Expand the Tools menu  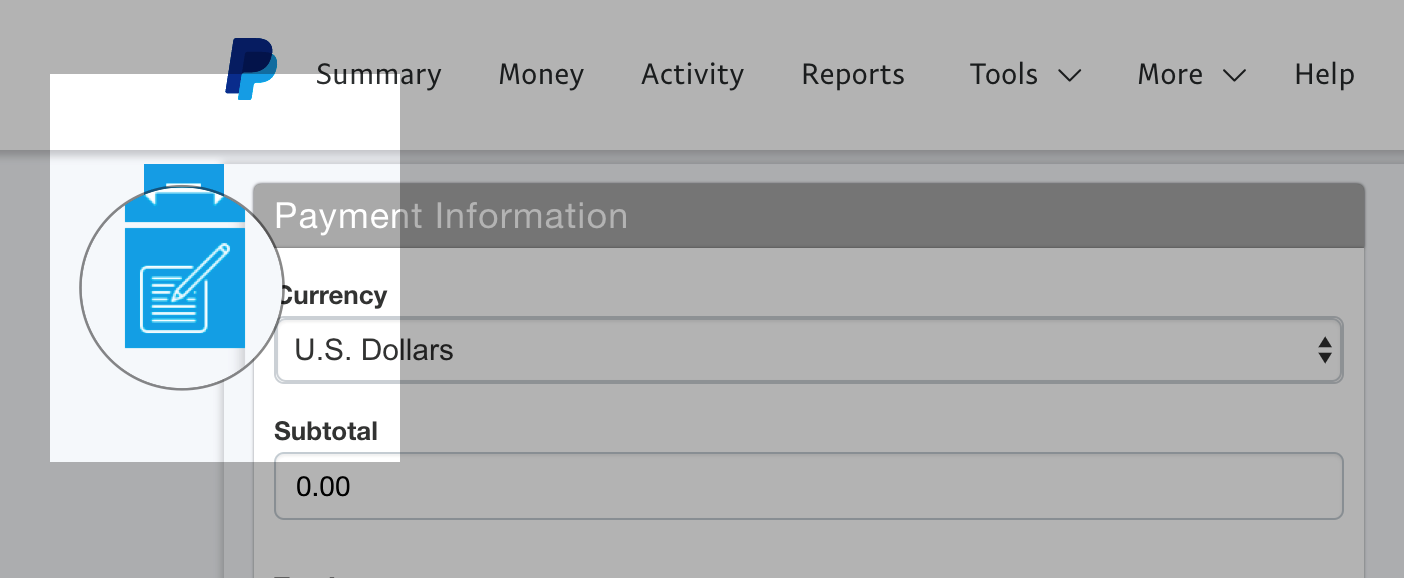point(1004,75)
